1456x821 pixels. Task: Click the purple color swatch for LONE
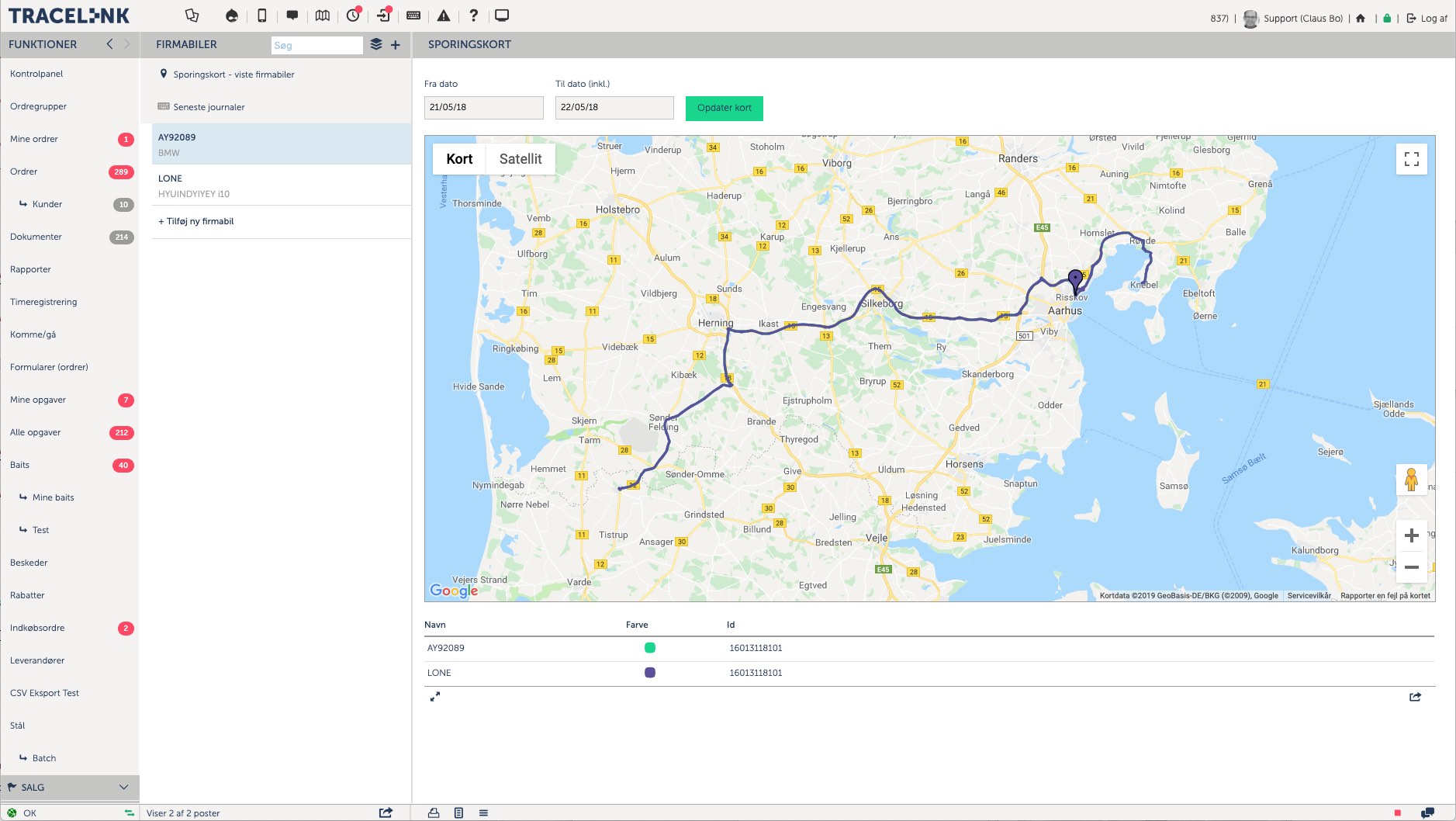coord(650,673)
